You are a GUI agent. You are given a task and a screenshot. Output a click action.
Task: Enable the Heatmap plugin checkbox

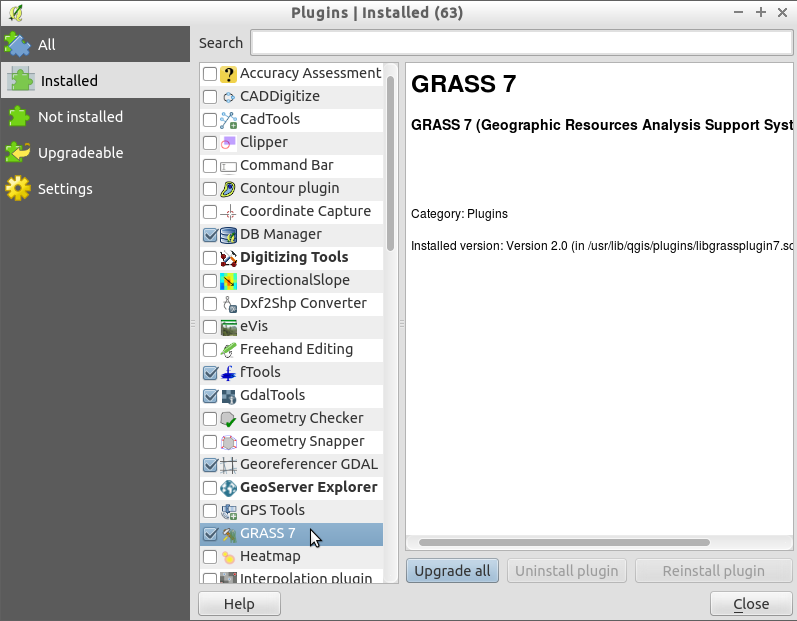210,557
